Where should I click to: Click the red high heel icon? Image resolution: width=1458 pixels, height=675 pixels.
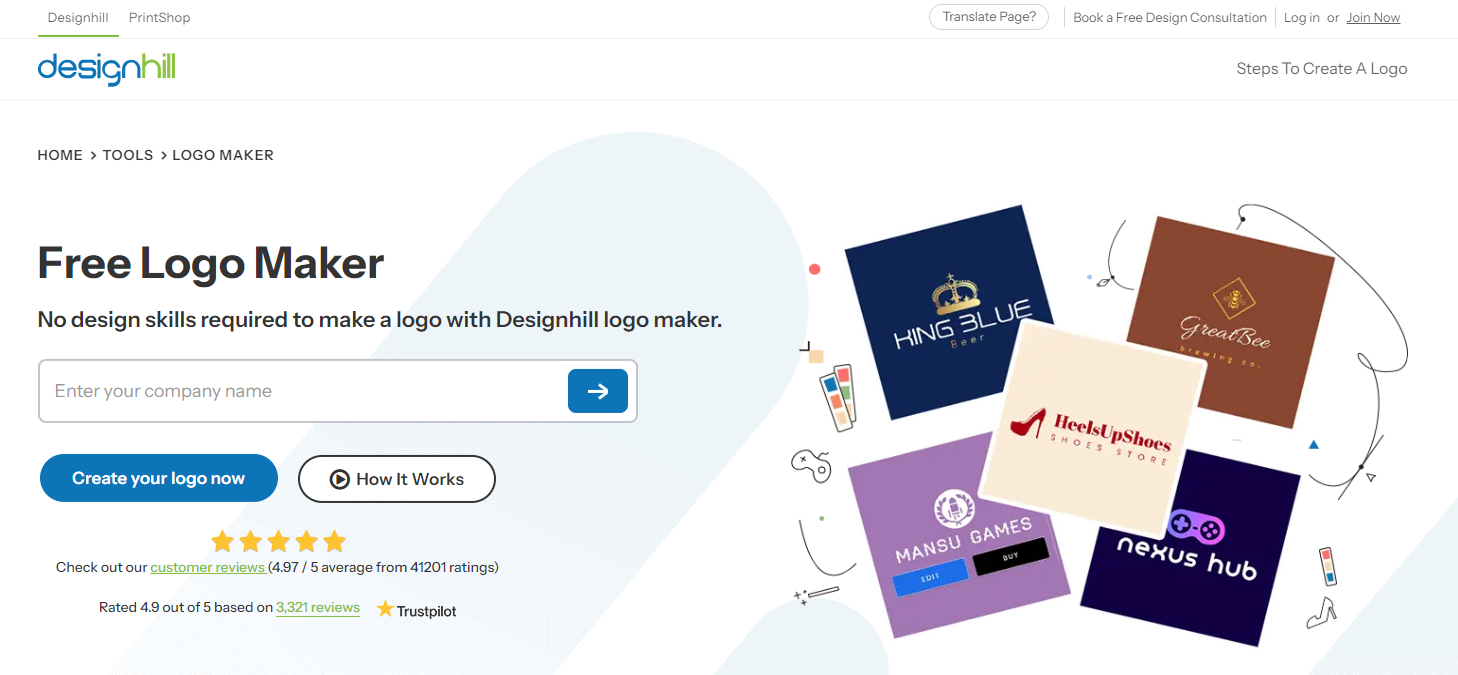tap(1028, 422)
